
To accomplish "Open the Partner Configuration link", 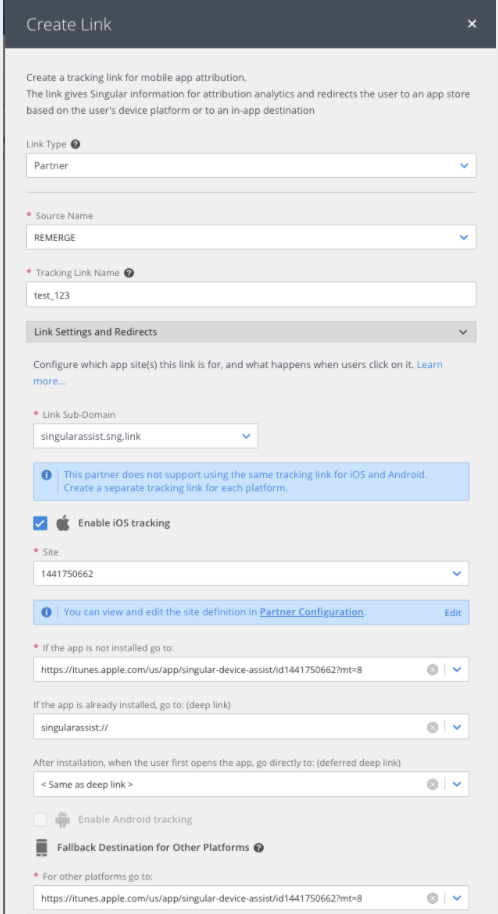I will click(x=311, y=612).
